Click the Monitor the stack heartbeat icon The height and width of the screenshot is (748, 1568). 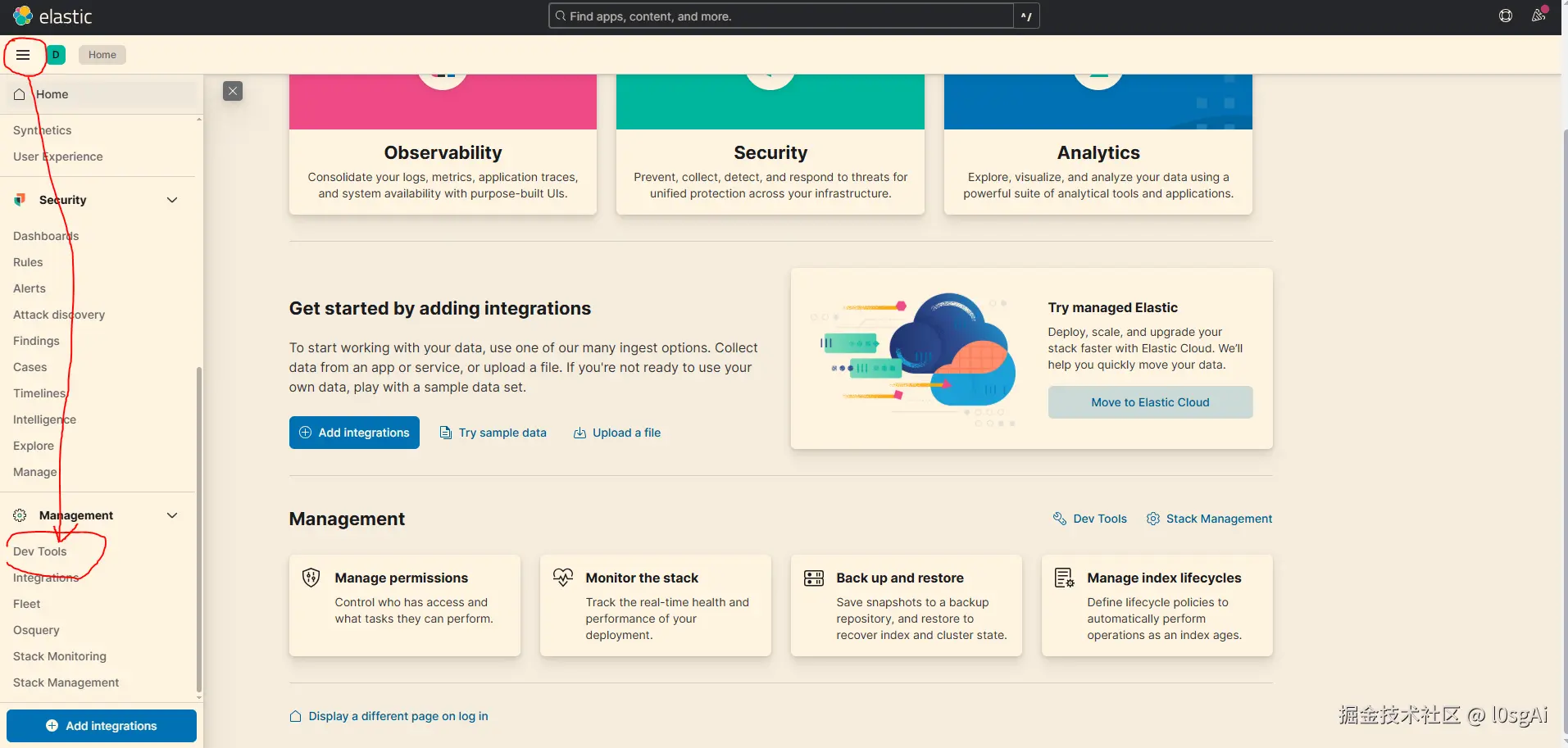tap(563, 578)
